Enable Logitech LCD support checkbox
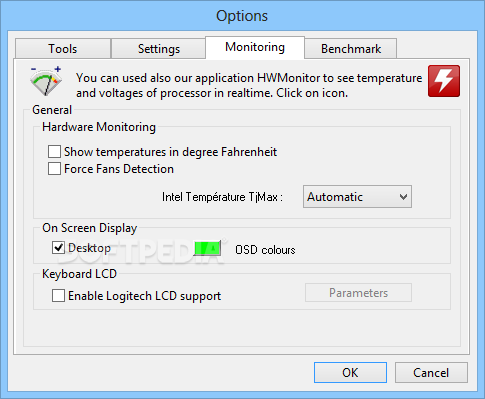 58,295
